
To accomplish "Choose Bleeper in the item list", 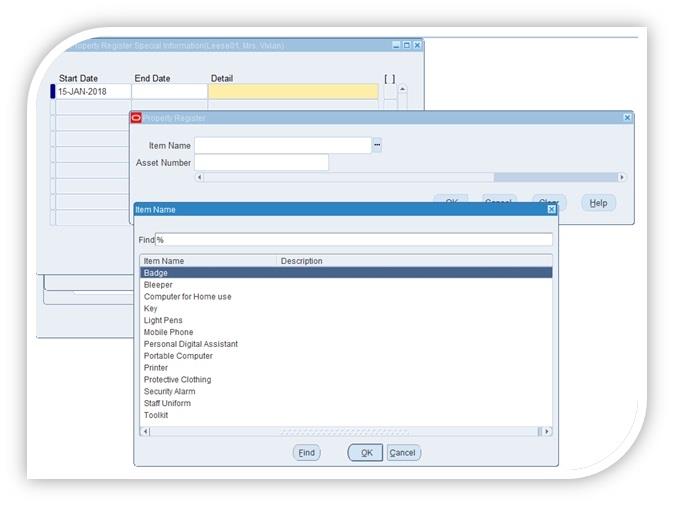I will (x=158, y=285).
